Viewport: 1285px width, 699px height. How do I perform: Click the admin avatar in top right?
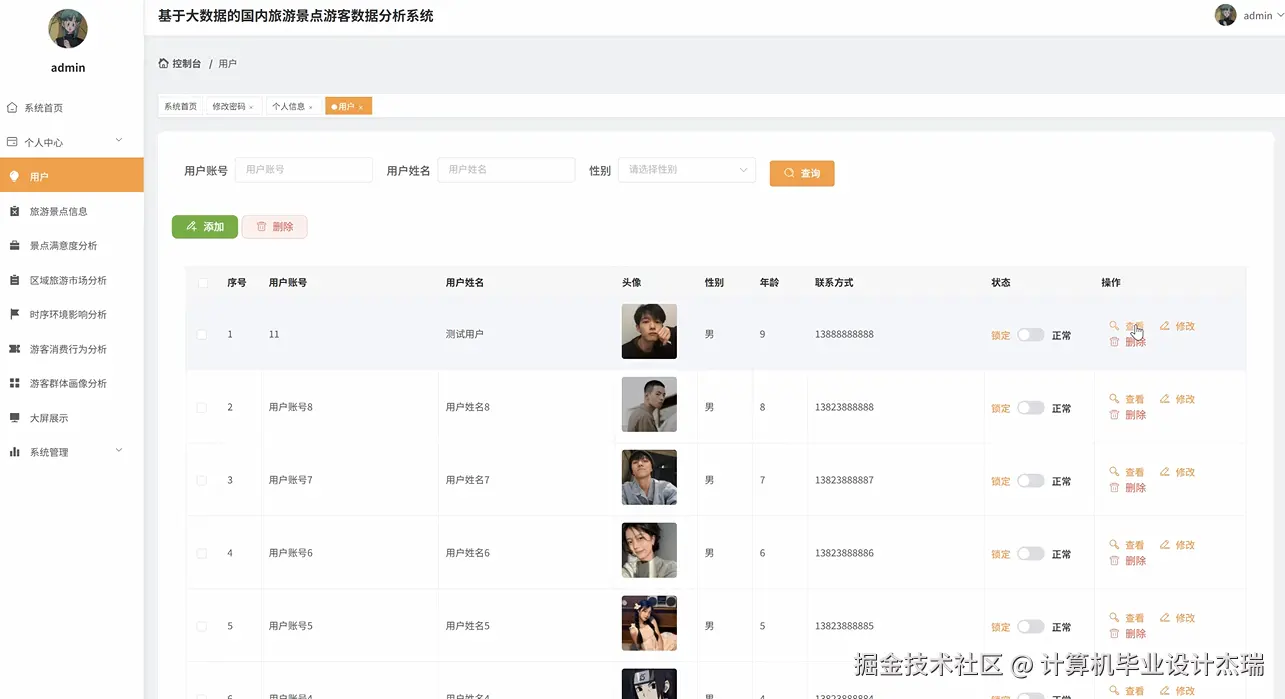[x=1225, y=15]
